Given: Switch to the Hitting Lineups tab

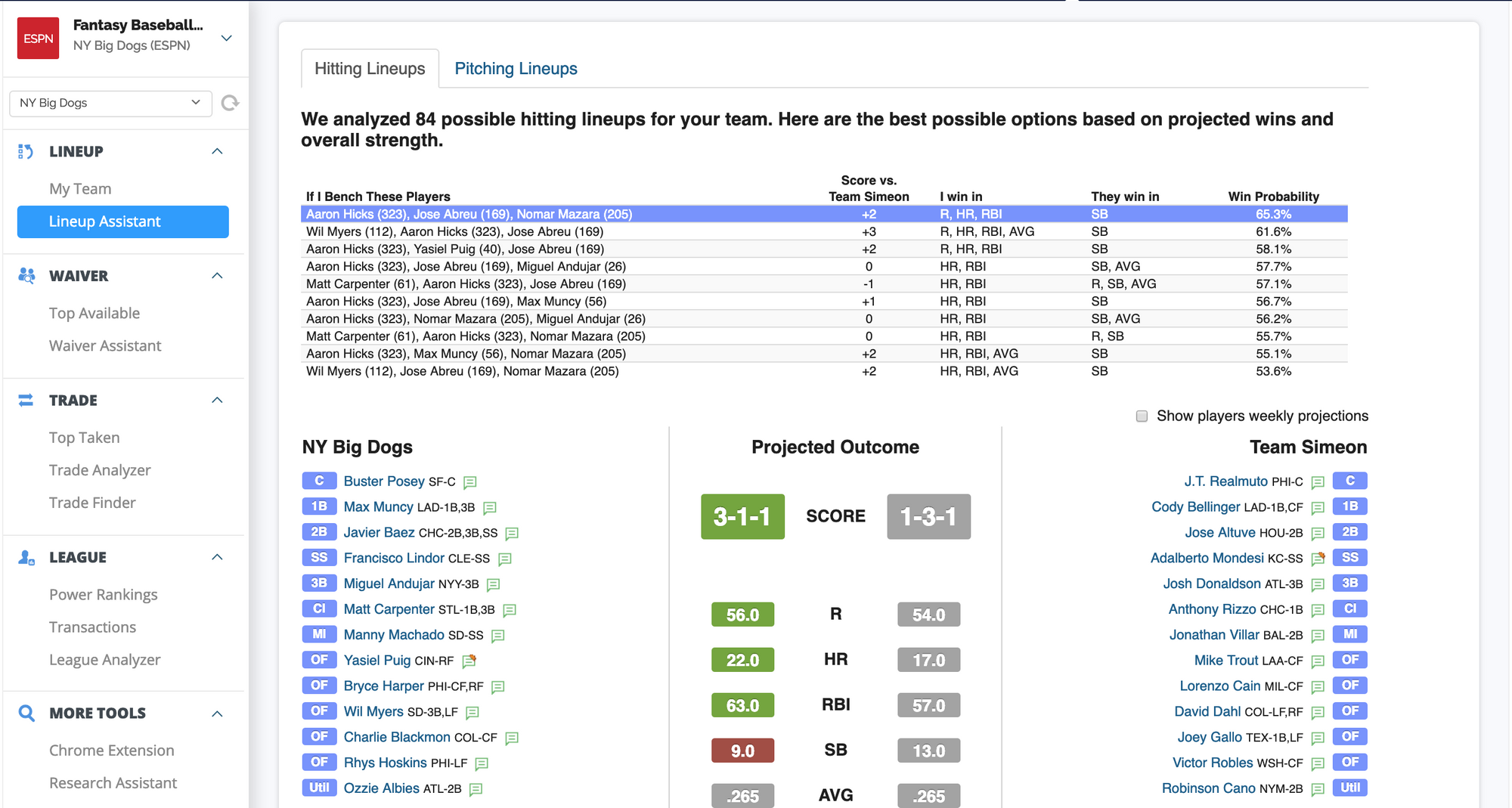Looking at the screenshot, I should click(x=370, y=69).
